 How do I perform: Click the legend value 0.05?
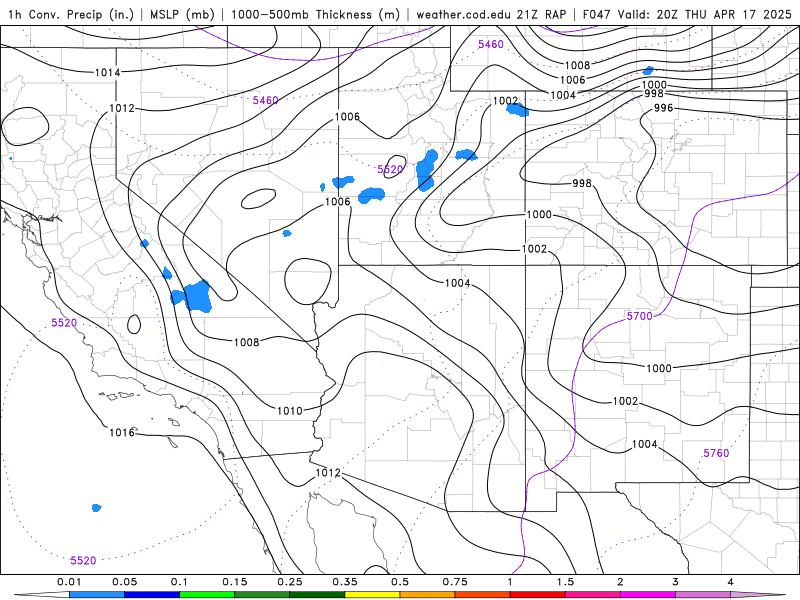tap(124, 582)
